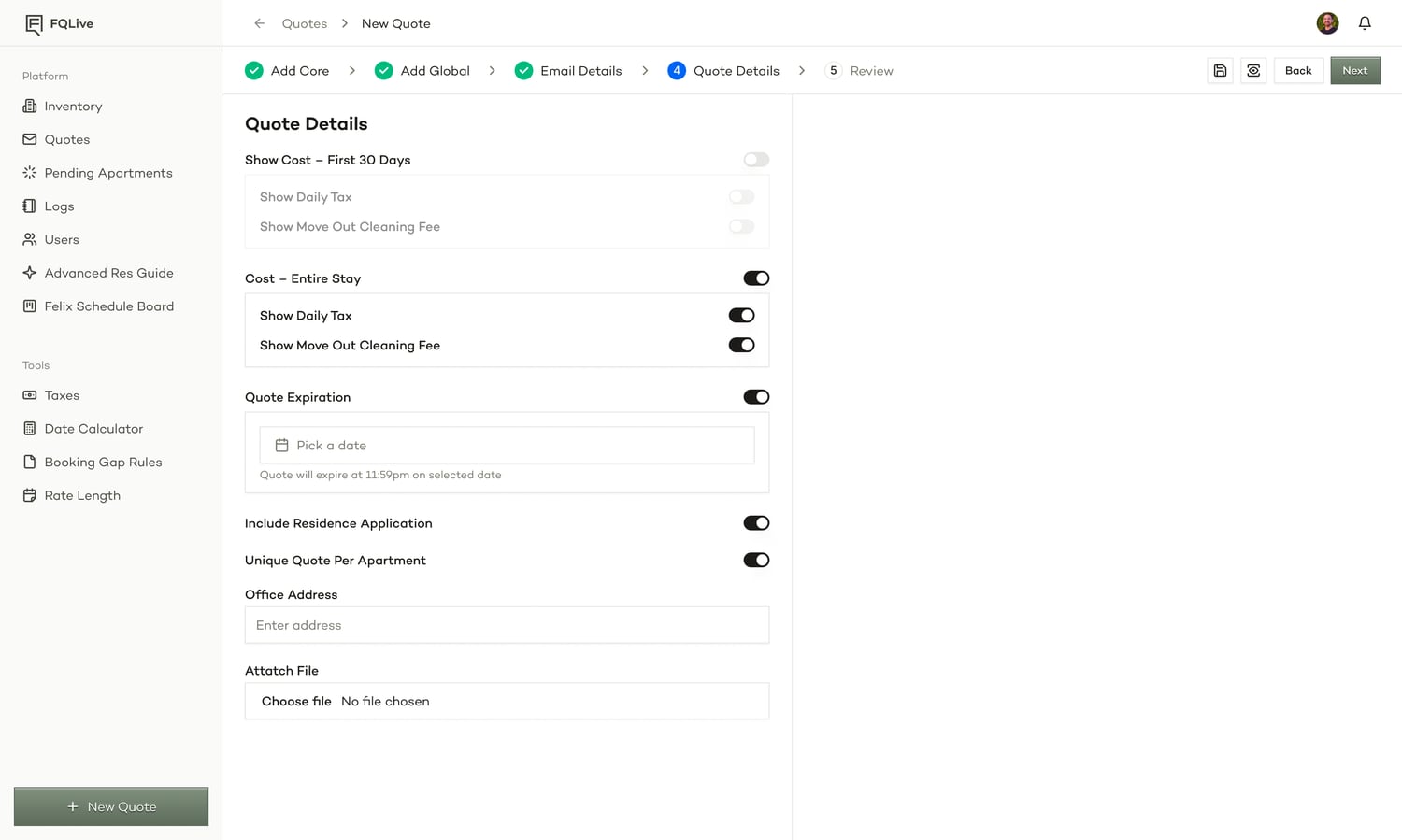Click the notifications bell icon
This screenshot has height=840, width=1402.
(x=1365, y=23)
